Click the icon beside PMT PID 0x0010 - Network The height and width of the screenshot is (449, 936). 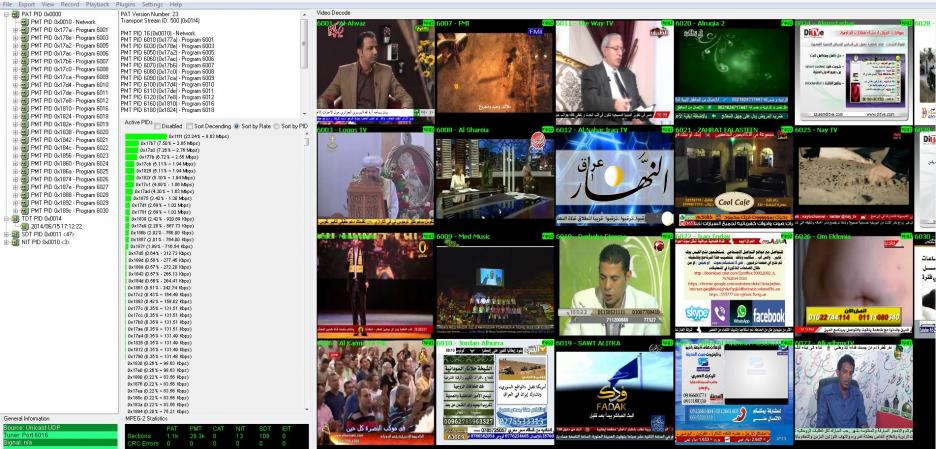[24, 22]
